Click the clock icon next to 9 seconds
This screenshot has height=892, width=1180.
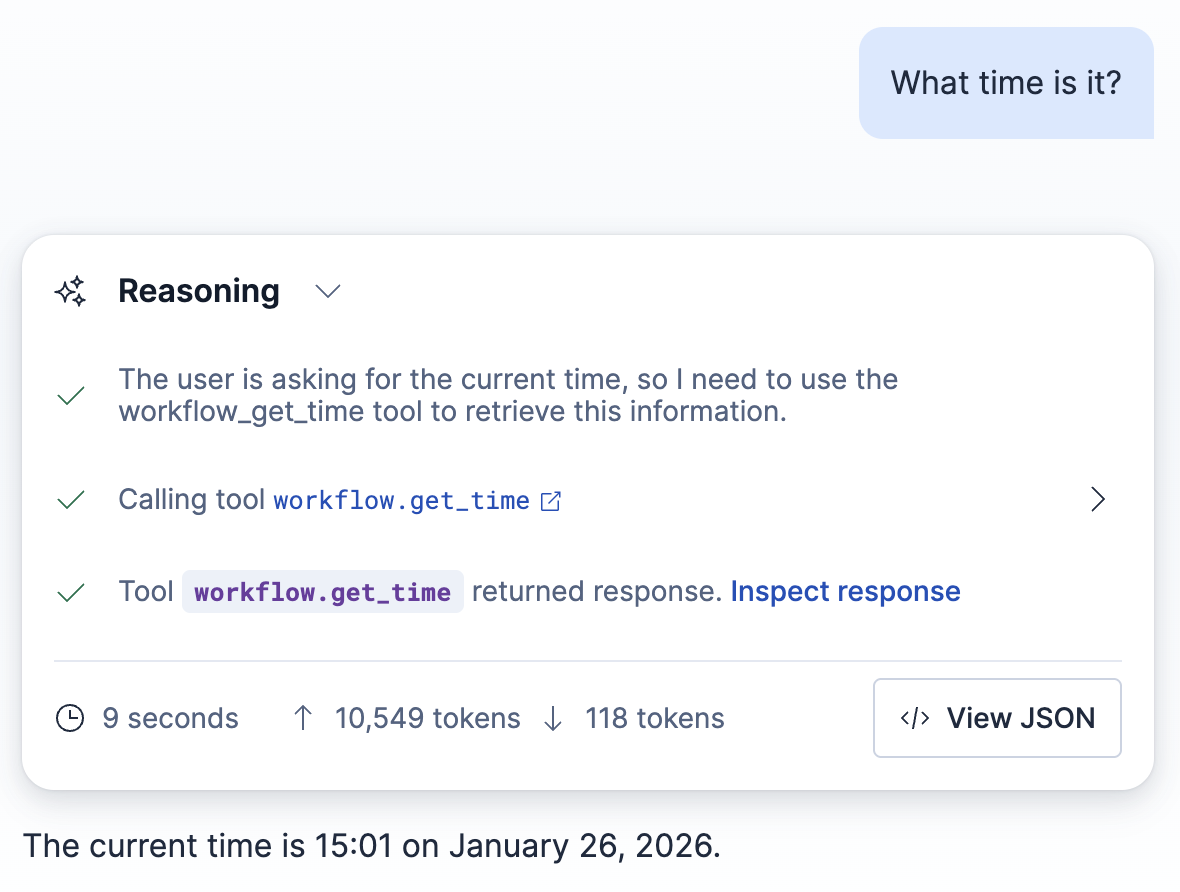pos(70,718)
